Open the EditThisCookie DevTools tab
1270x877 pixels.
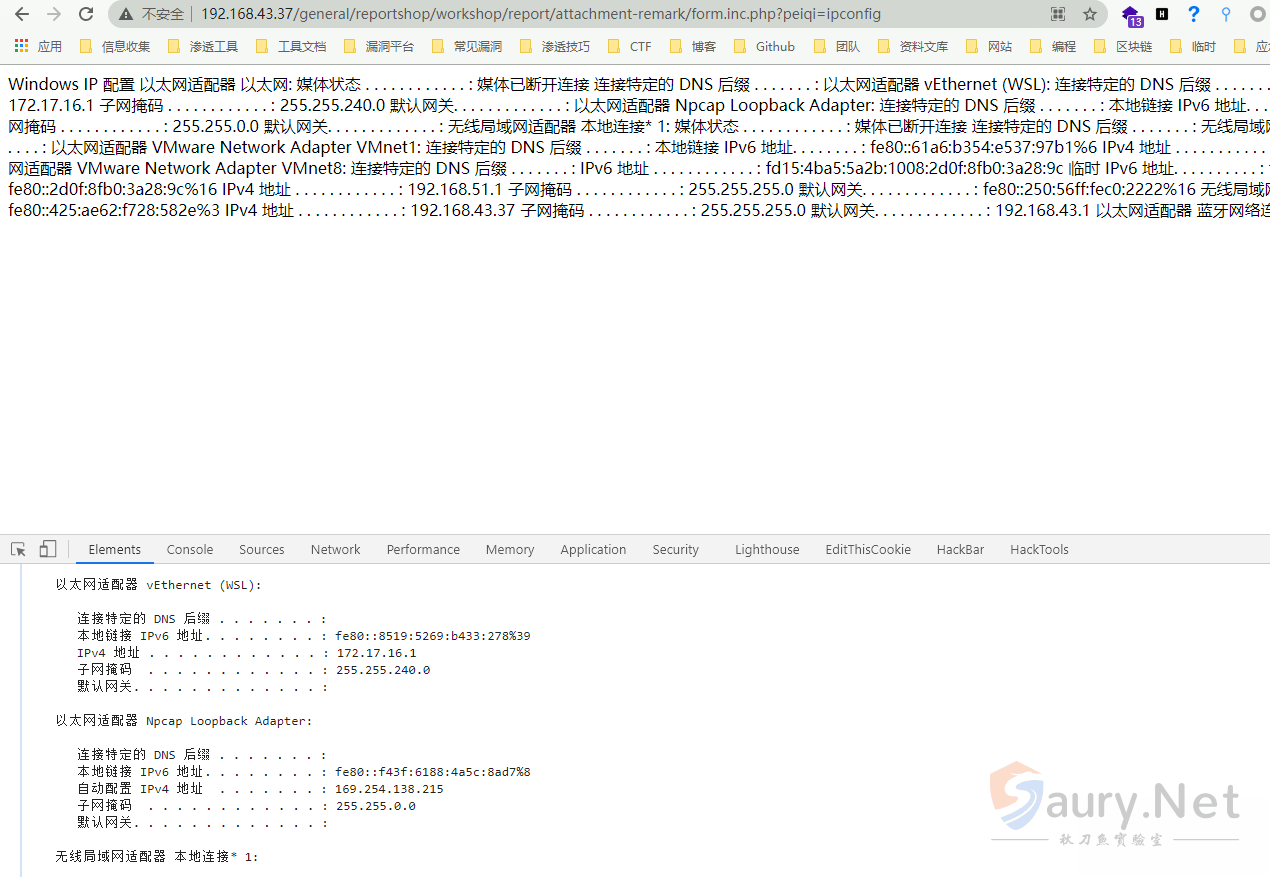[868, 549]
